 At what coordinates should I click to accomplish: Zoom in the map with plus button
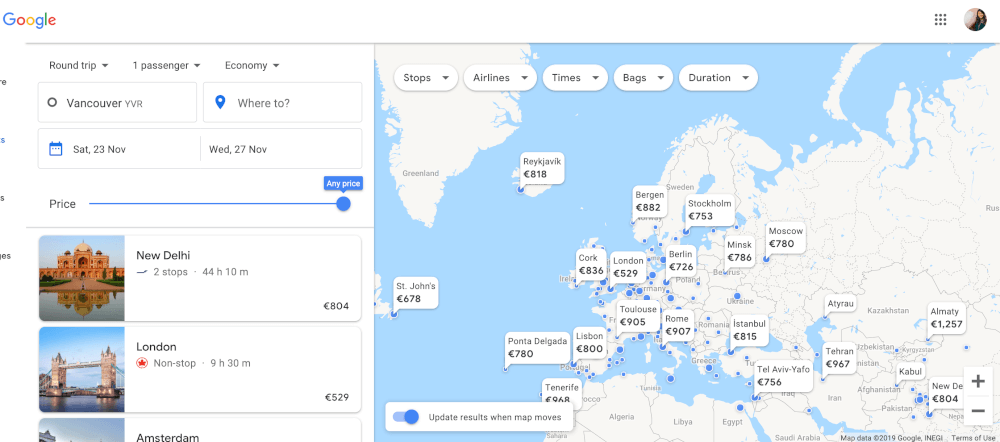pos(978,381)
